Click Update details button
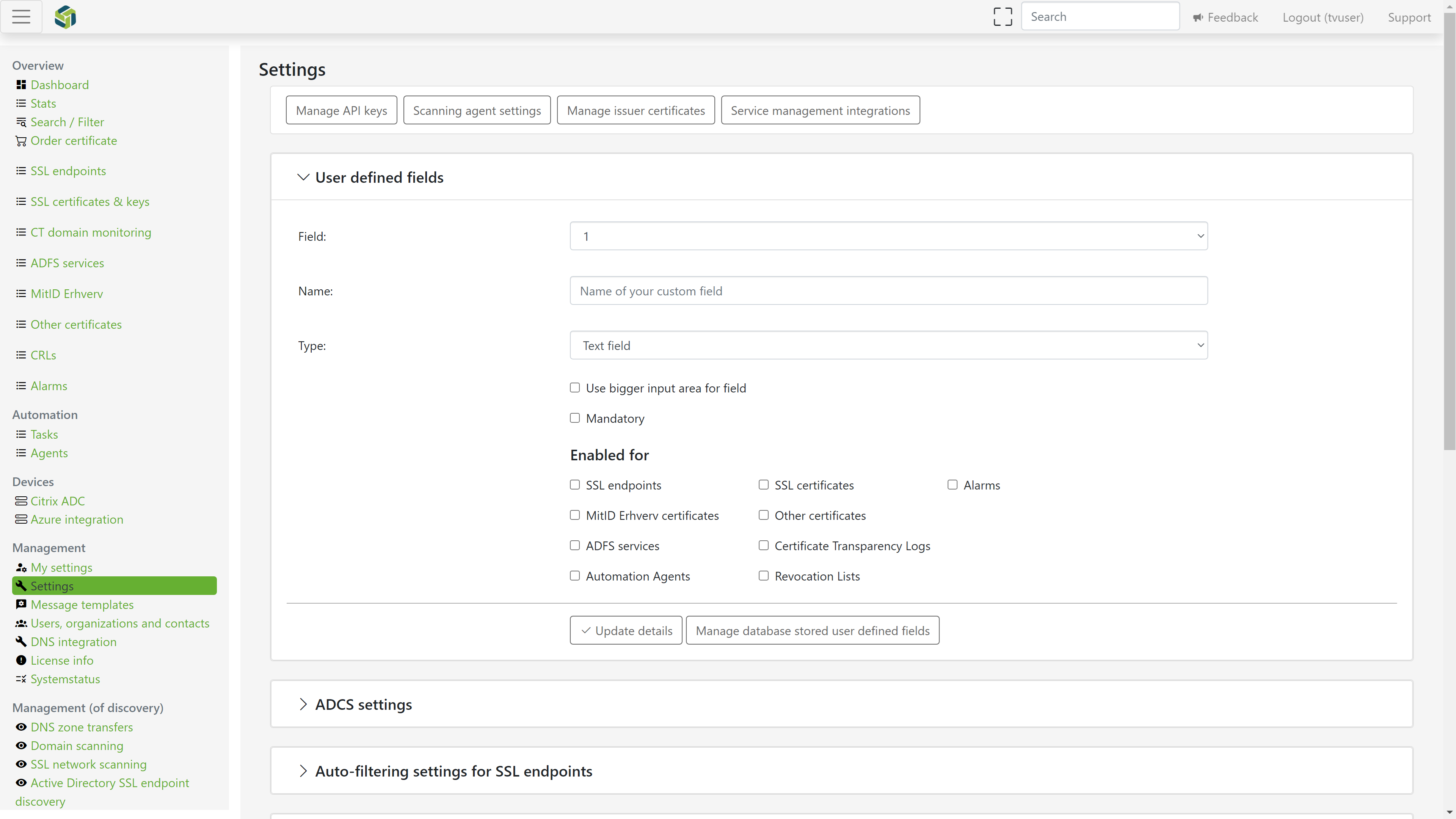 pyautogui.click(x=626, y=630)
